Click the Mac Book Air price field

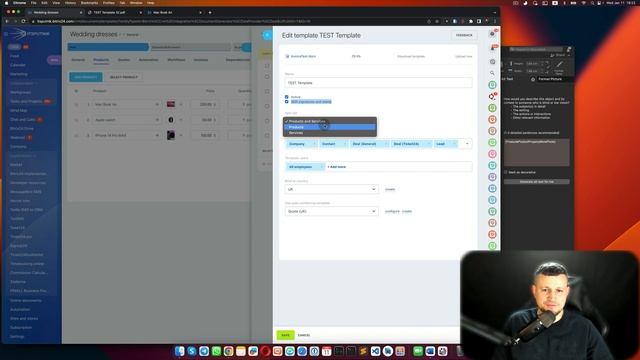205,104
